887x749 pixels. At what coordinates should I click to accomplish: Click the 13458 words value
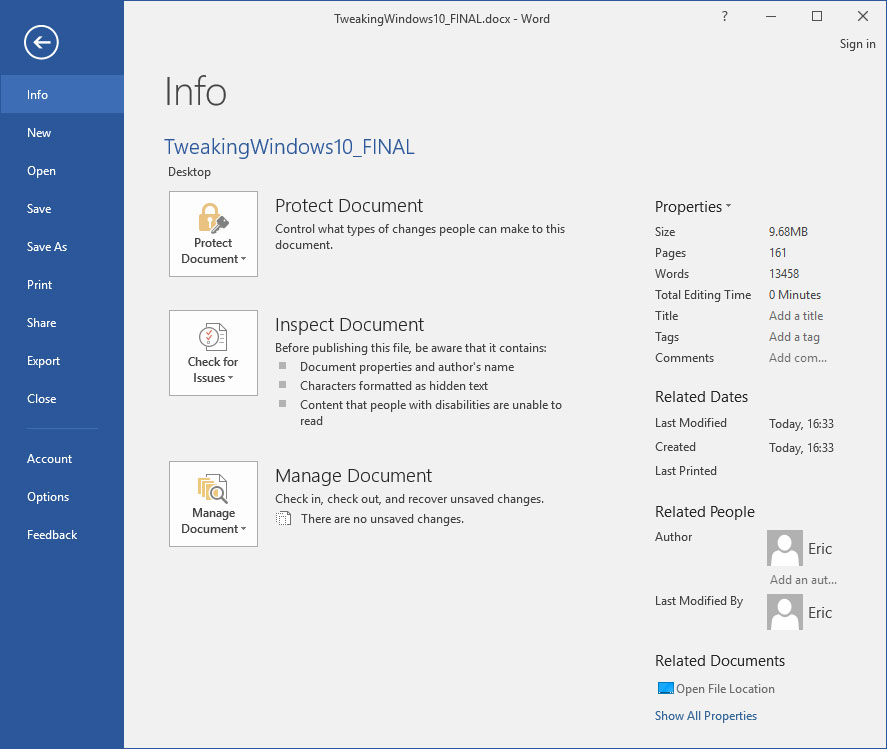tap(784, 274)
